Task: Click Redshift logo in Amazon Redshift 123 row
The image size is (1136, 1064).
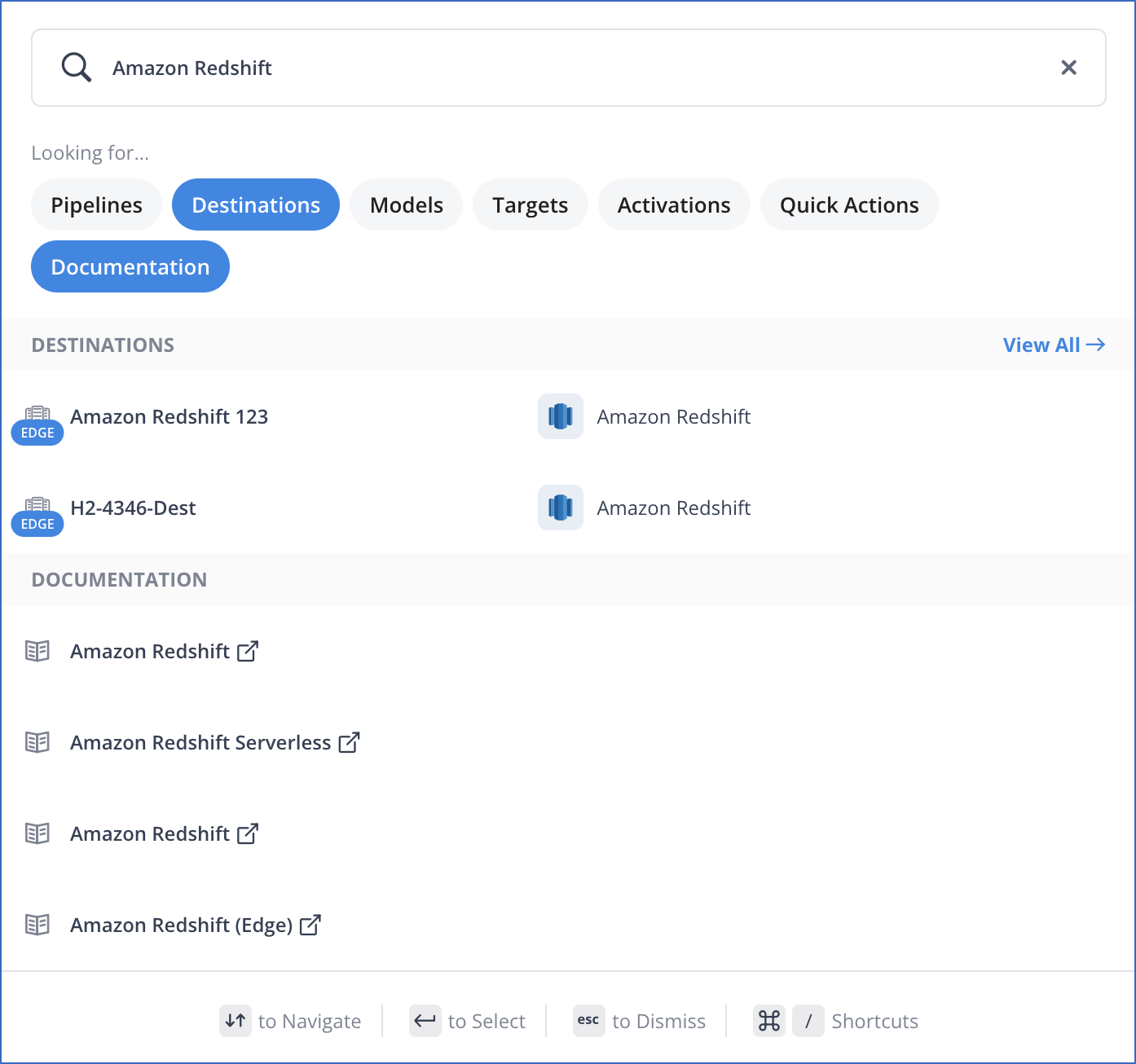Action: coord(561,416)
